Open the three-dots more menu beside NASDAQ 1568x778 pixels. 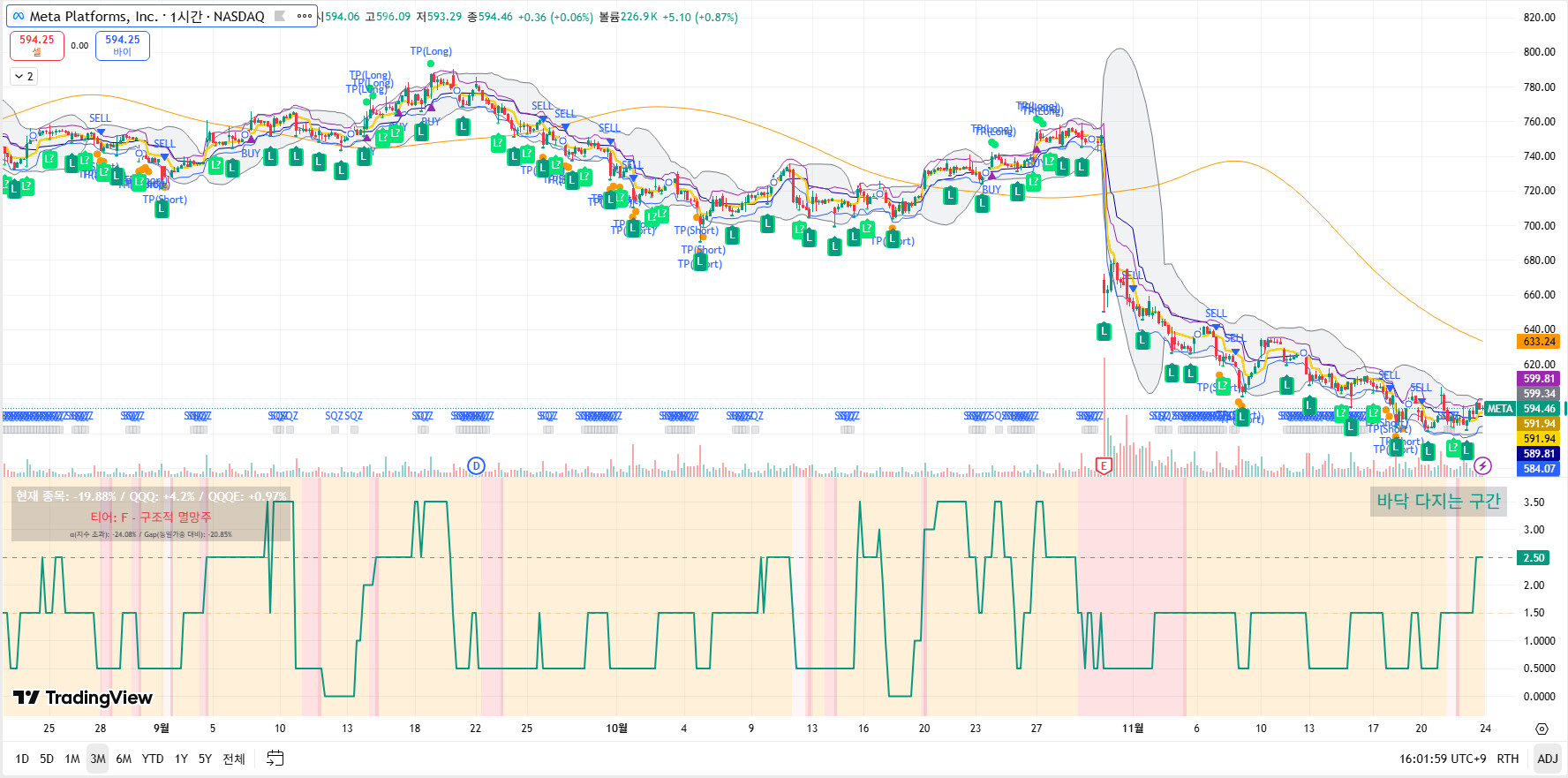(305, 16)
